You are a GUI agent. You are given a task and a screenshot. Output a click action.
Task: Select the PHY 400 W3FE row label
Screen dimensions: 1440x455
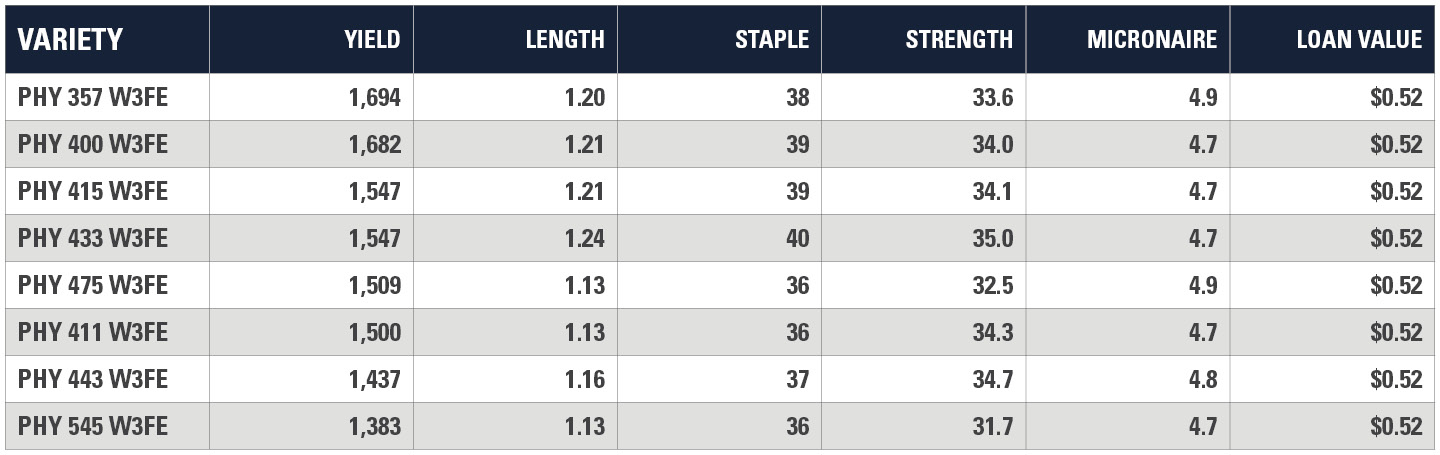pyautogui.click(x=92, y=144)
